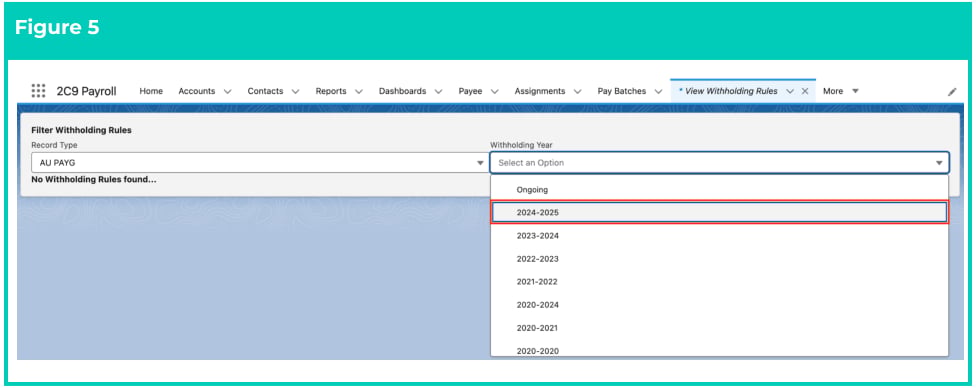This screenshot has width=976, height=388.
Task: Expand the Pay Batches tab chevron
Action: coord(658,91)
